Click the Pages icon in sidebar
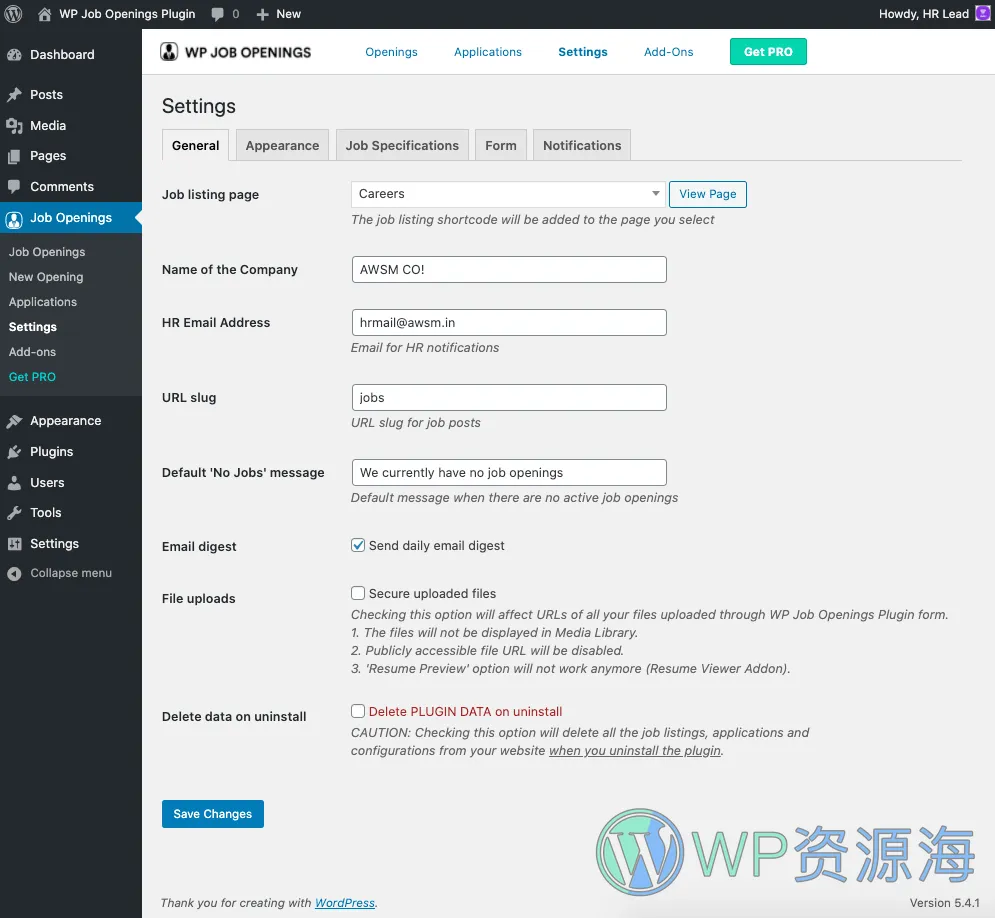The image size is (995, 918). [x=14, y=156]
